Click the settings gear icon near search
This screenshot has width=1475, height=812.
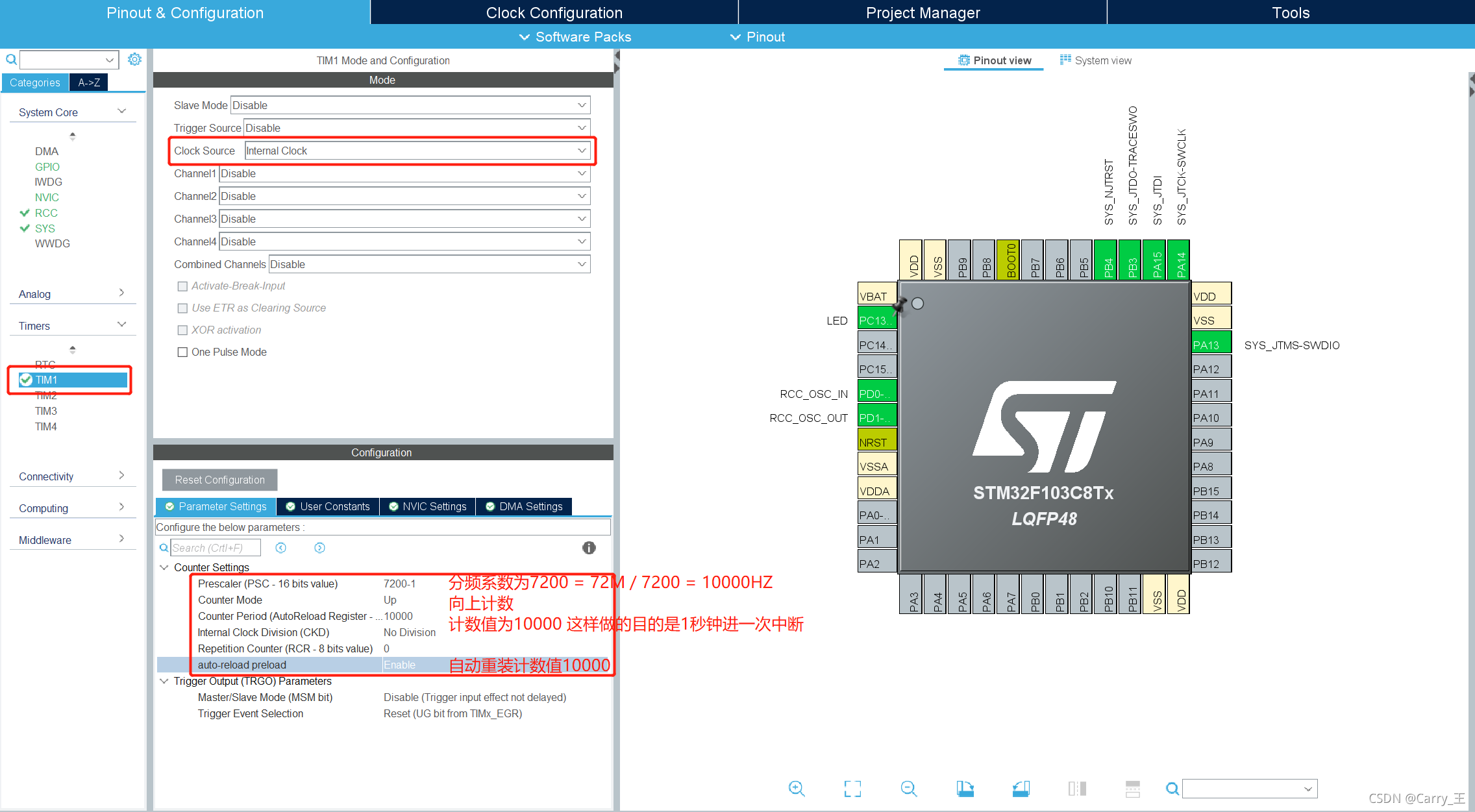point(134,60)
